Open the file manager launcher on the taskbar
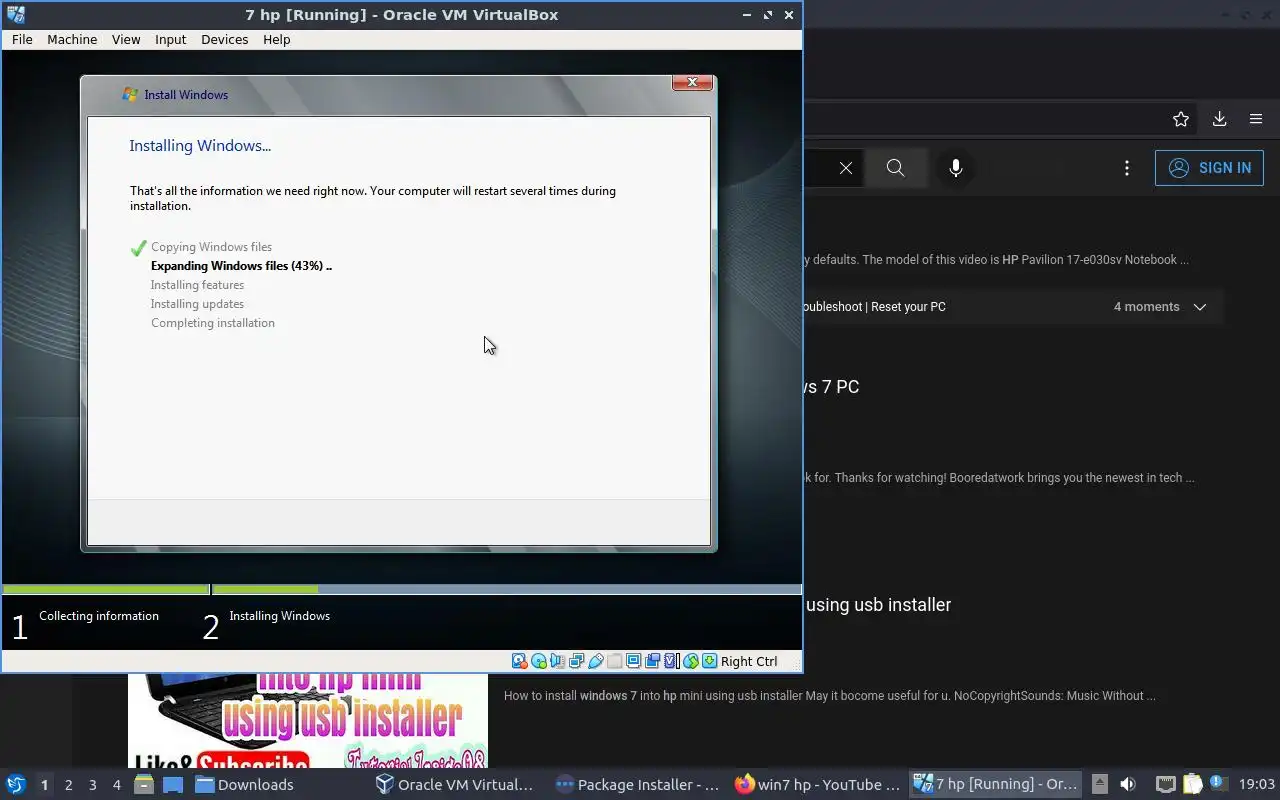This screenshot has height=800, width=1280. (x=143, y=785)
